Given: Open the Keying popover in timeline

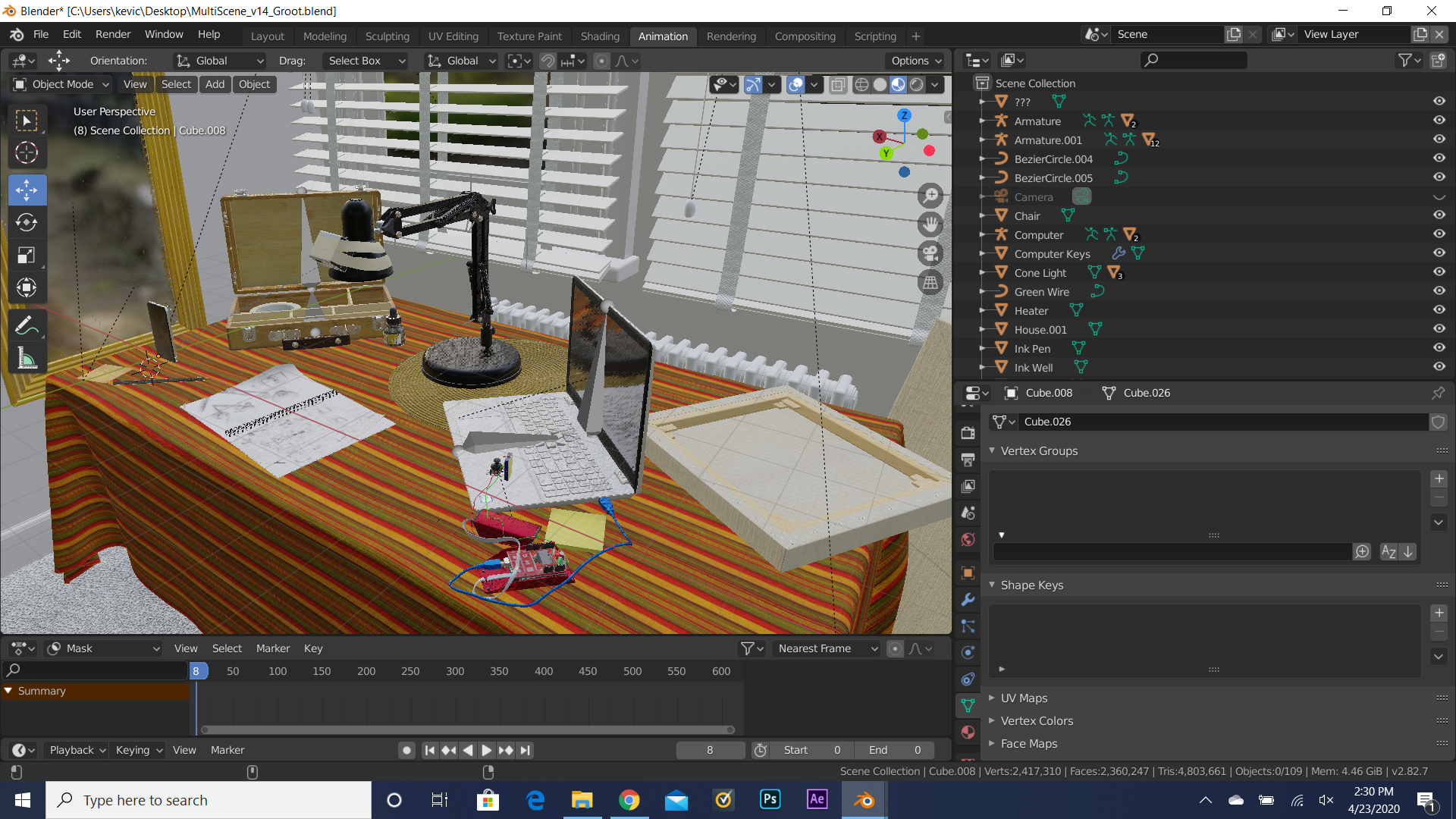Looking at the screenshot, I should click(x=139, y=750).
